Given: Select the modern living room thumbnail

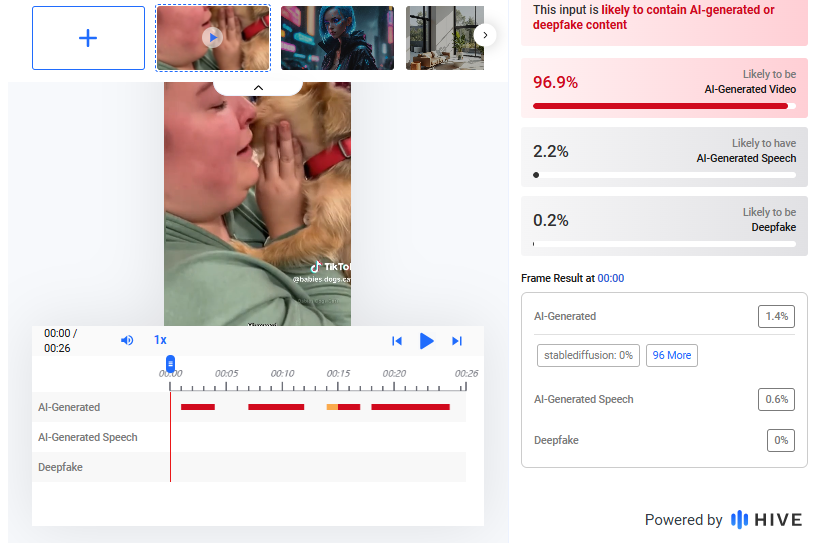Looking at the screenshot, I should click(x=438, y=38).
